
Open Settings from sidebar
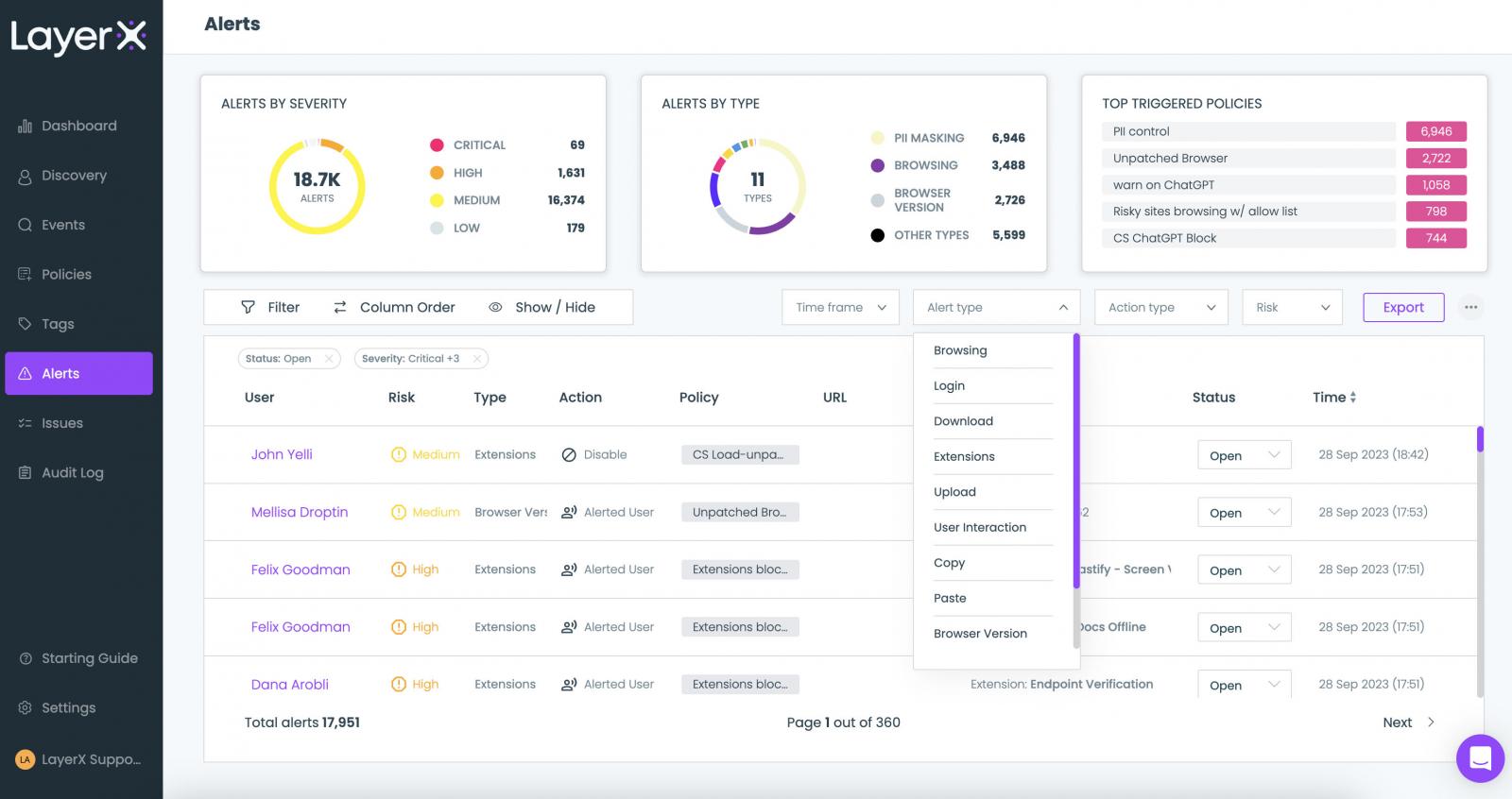57,708
